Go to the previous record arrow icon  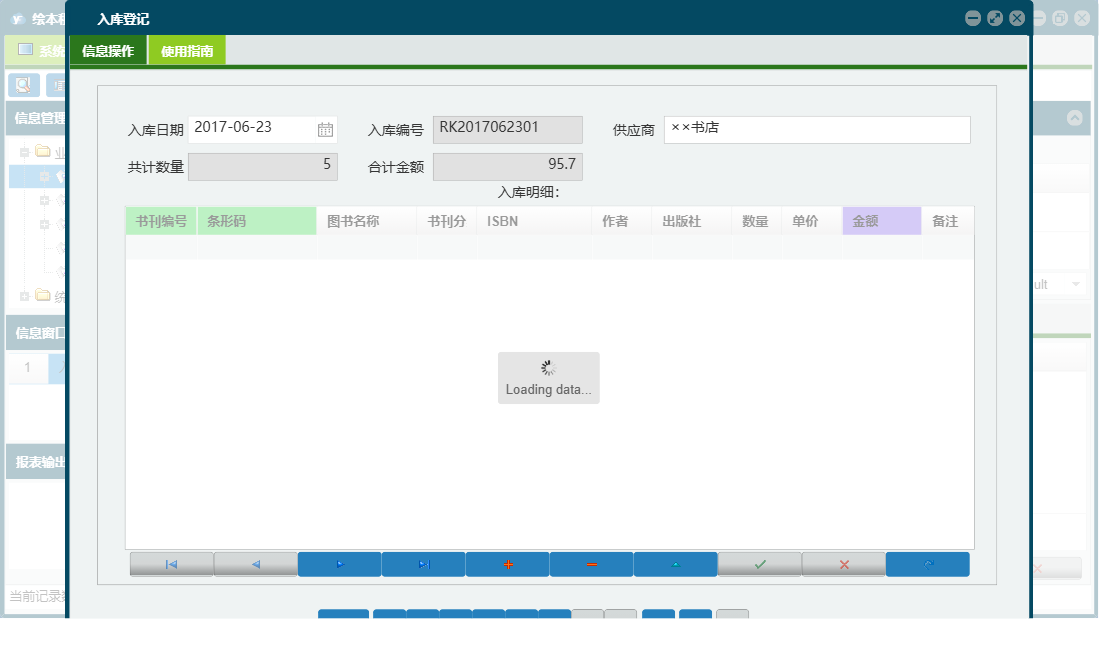pyautogui.click(x=255, y=564)
